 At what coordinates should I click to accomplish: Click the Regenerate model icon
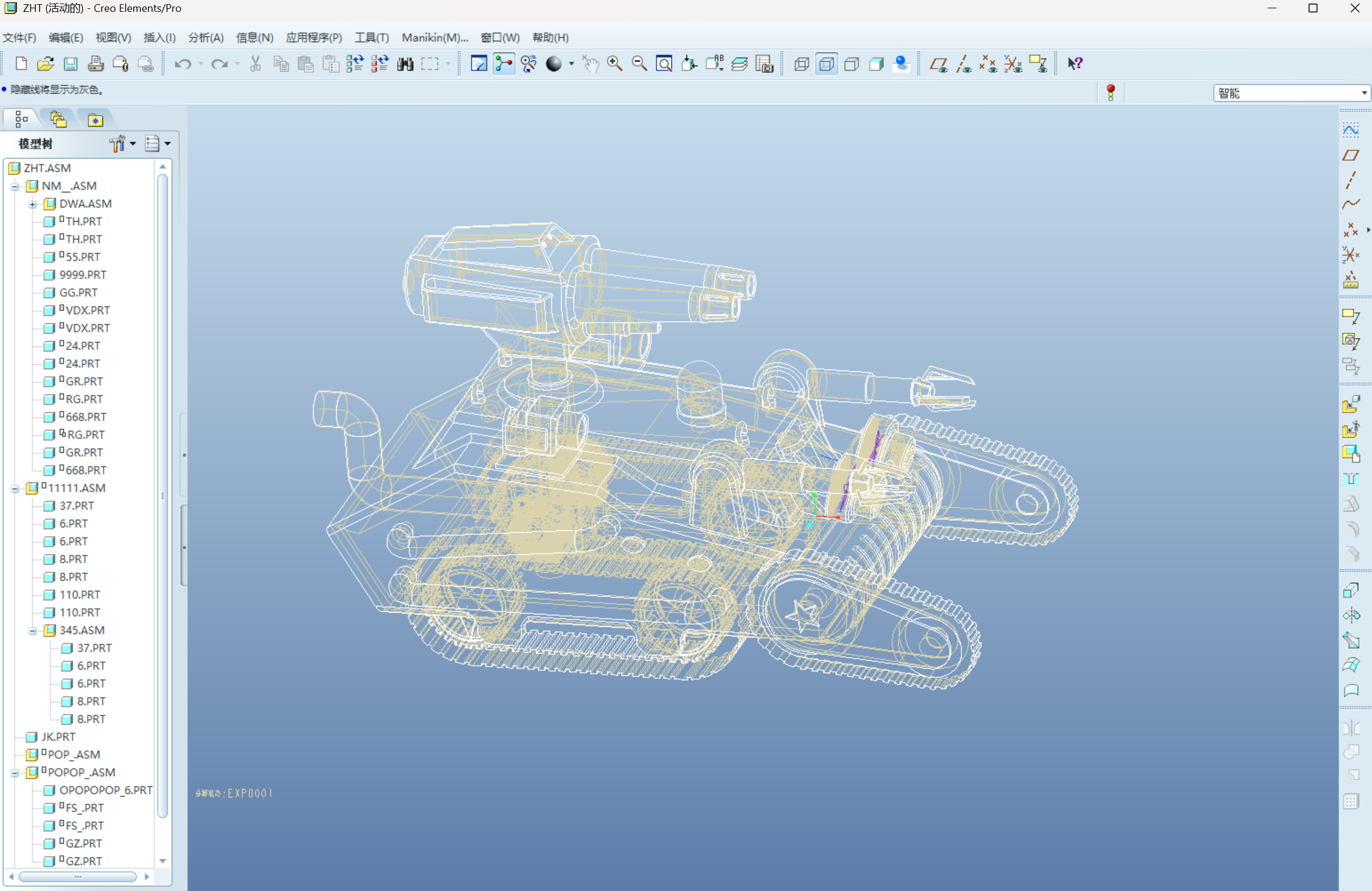(355, 63)
